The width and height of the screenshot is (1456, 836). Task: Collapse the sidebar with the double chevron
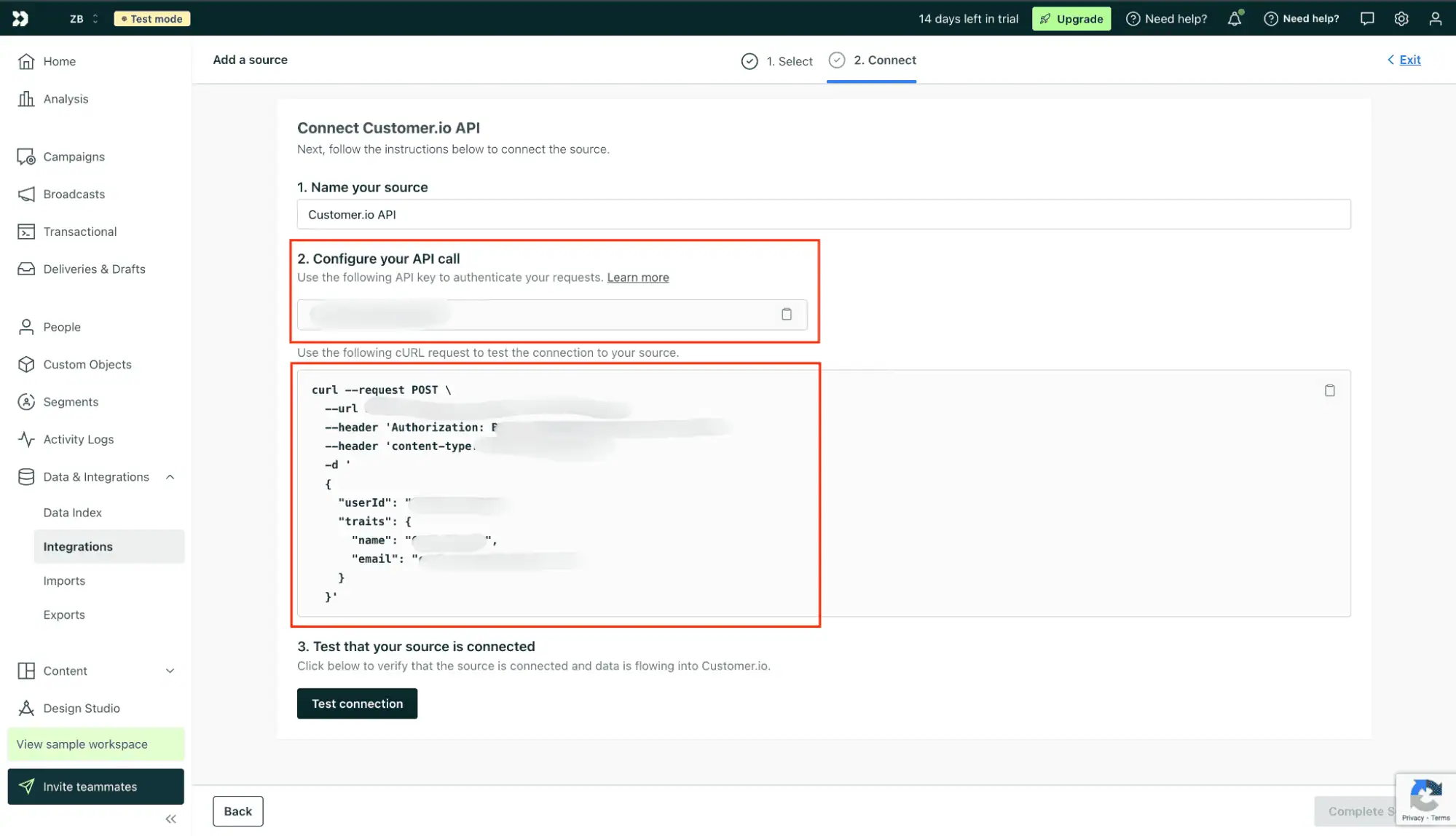(x=170, y=819)
